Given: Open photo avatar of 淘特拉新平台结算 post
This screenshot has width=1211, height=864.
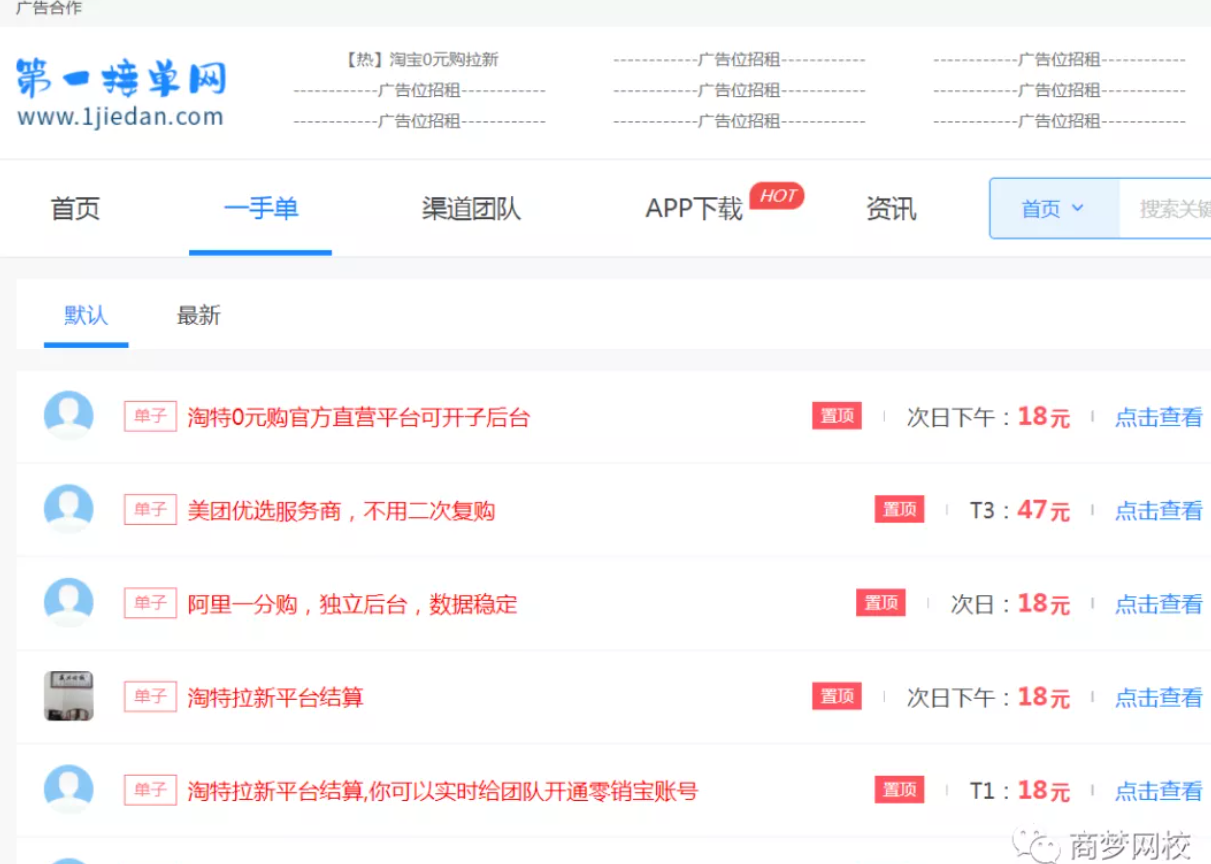Looking at the screenshot, I should [x=69, y=696].
